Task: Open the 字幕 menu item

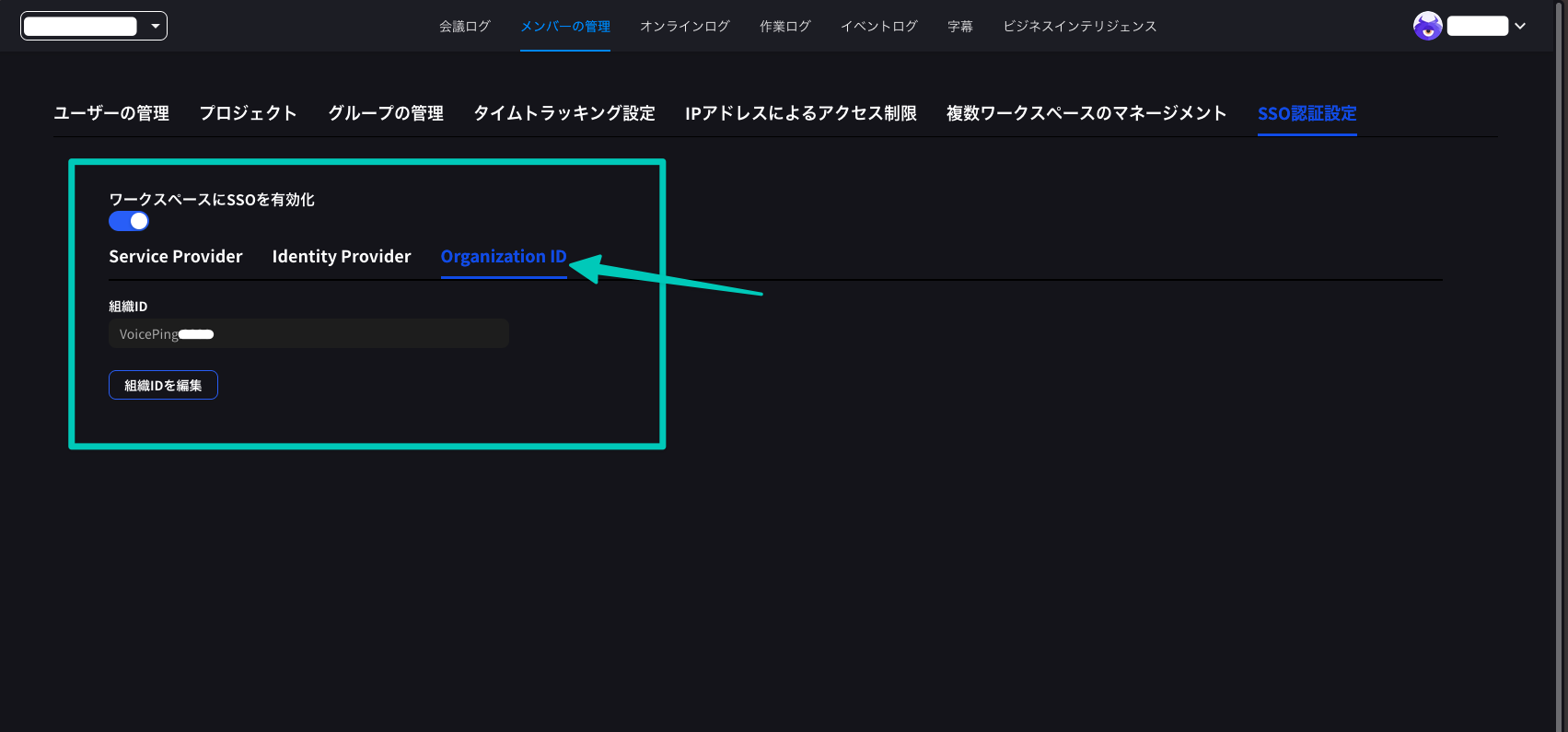Action: pyautogui.click(x=960, y=26)
